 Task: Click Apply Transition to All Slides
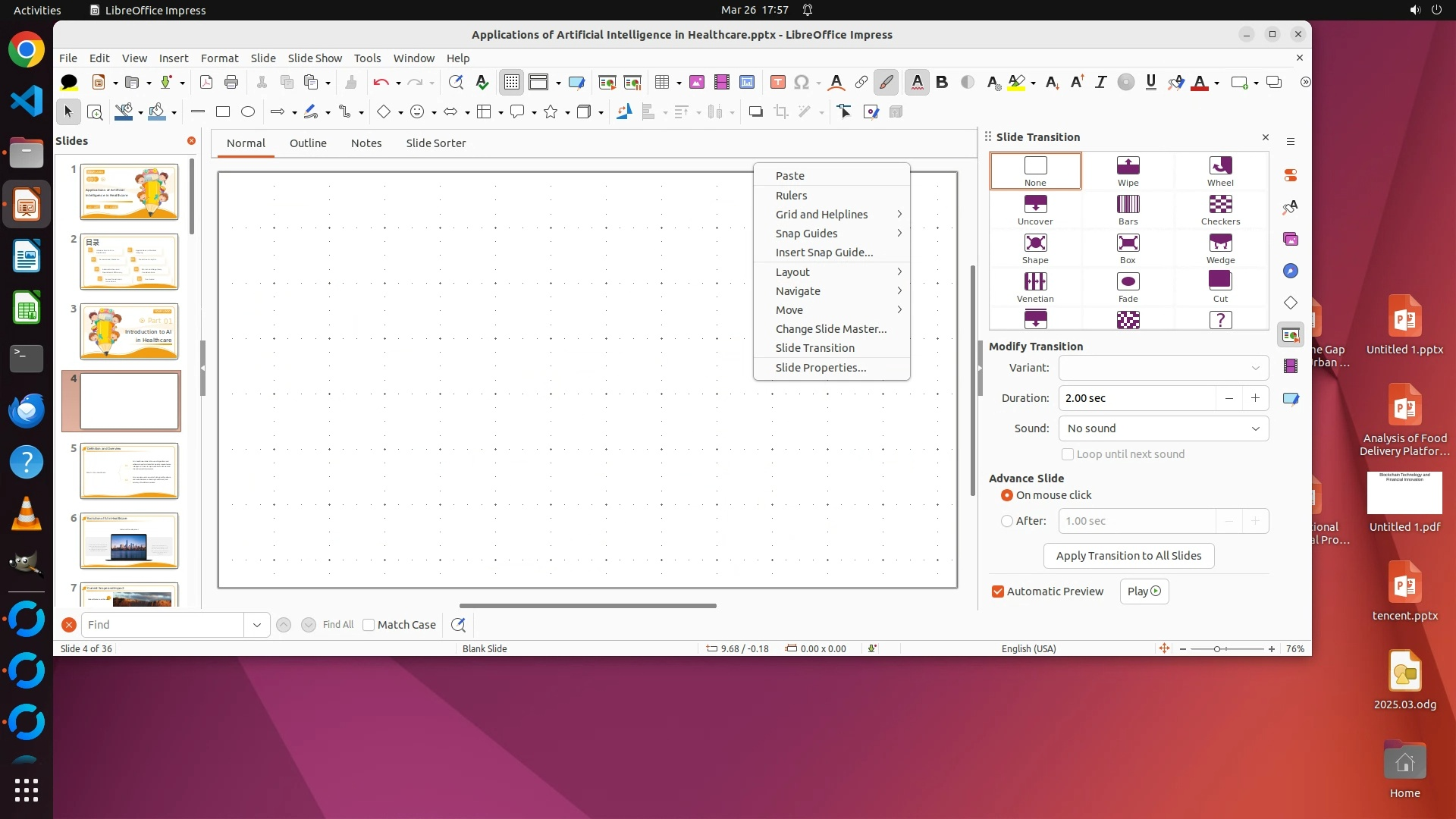click(x=1128, y=556)
